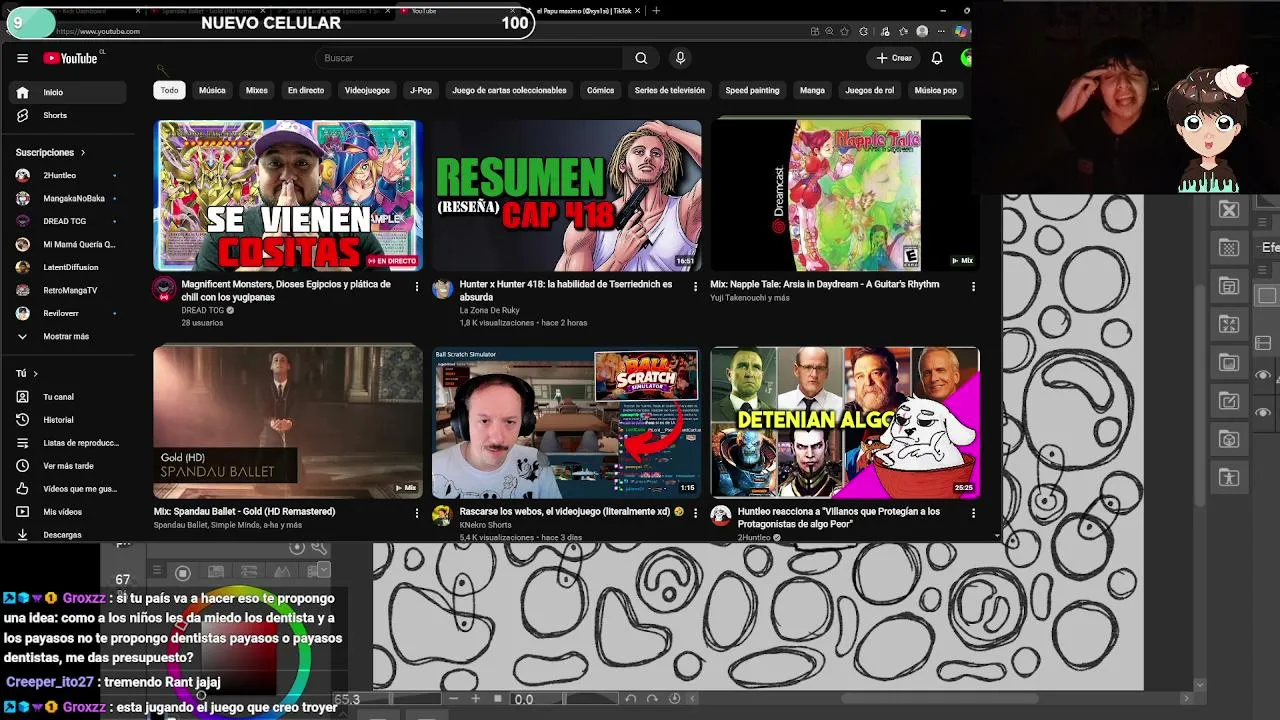Open options menu for Napple Tale mix
The width and height of the screenshot is (1280, 720).
[973, 286]
